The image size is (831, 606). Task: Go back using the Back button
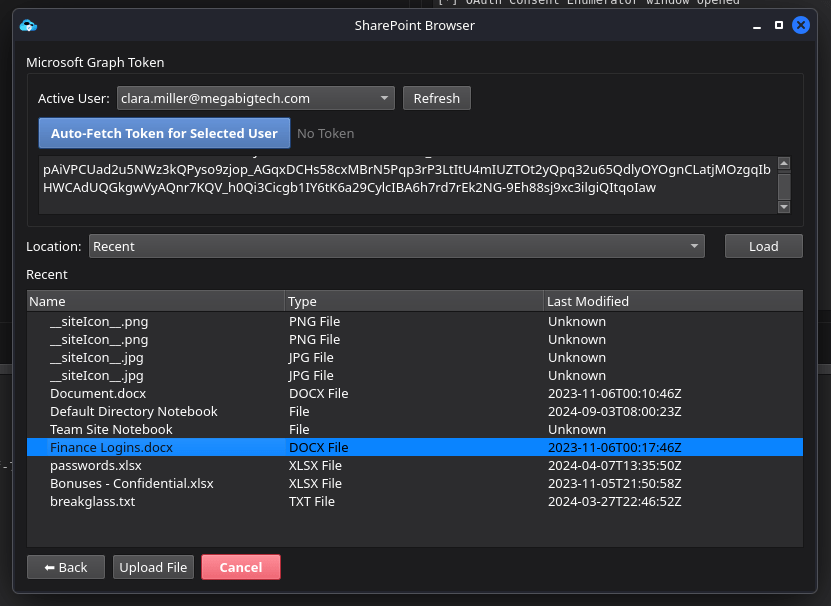(65, 567)
